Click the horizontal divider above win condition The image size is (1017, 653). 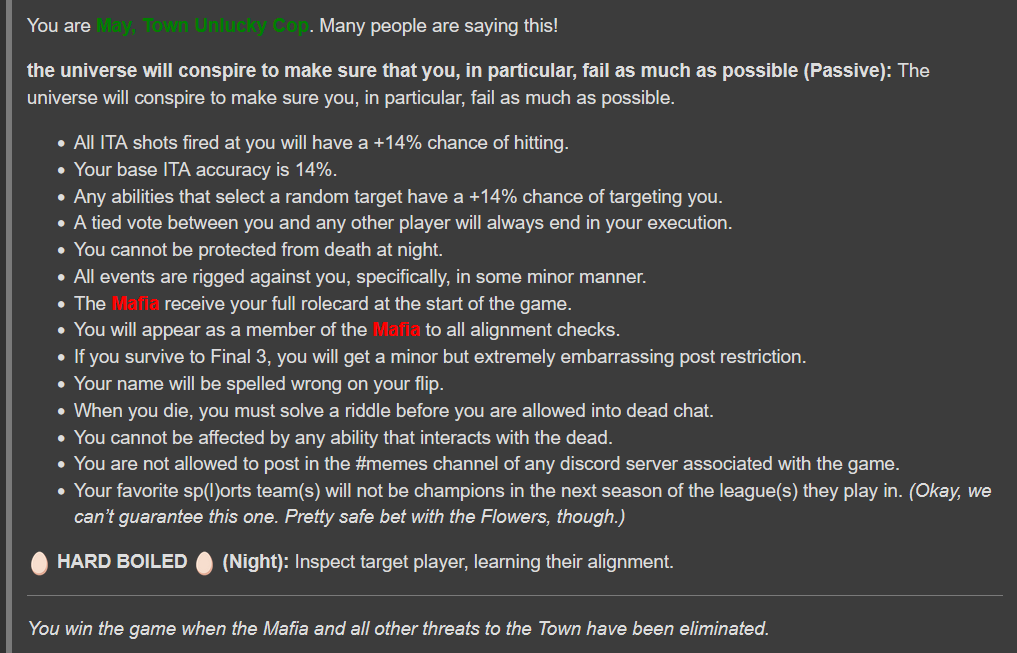coord(515,595)
